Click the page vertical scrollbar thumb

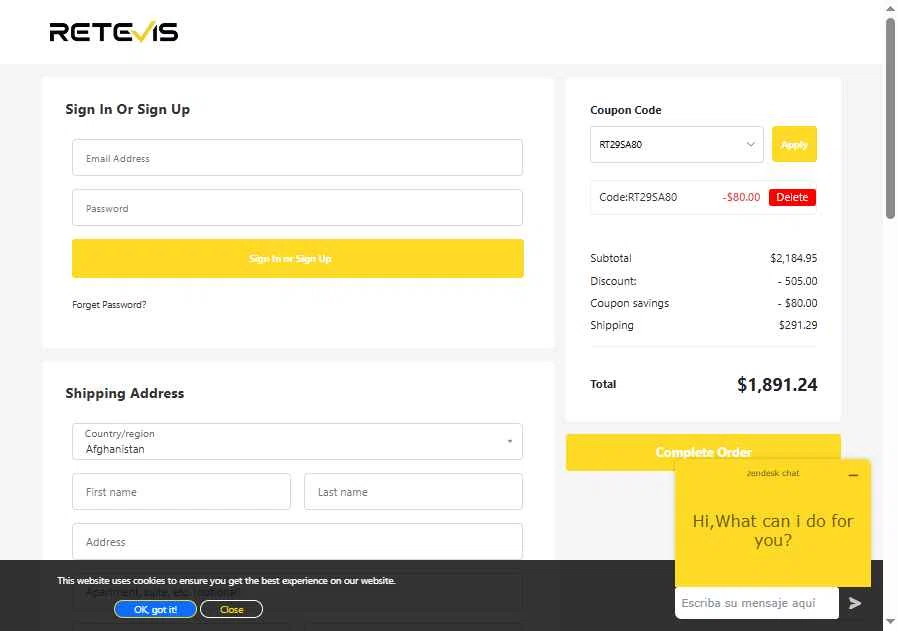[890, 118]
